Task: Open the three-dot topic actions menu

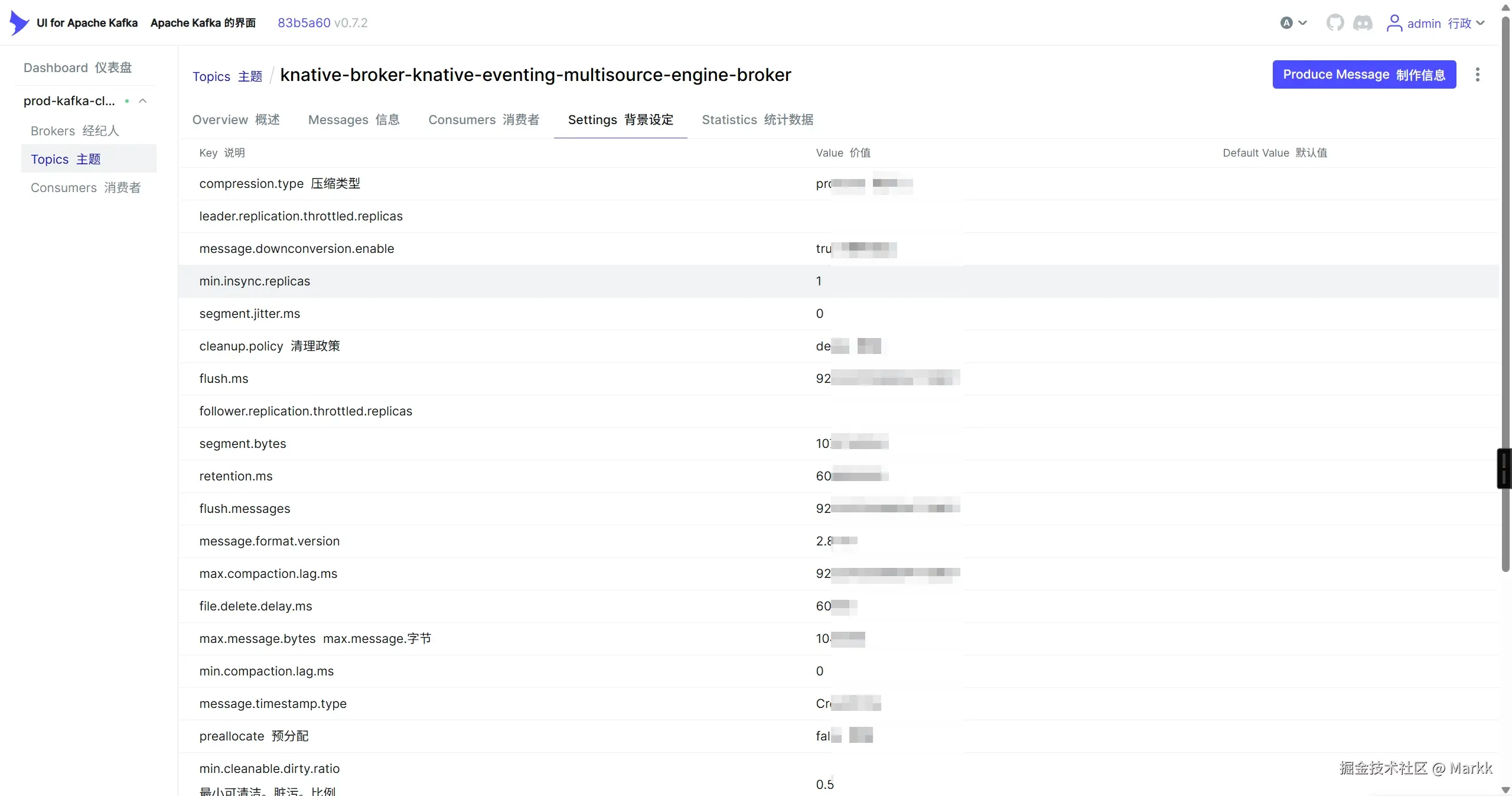Action: pos(1477,74)
